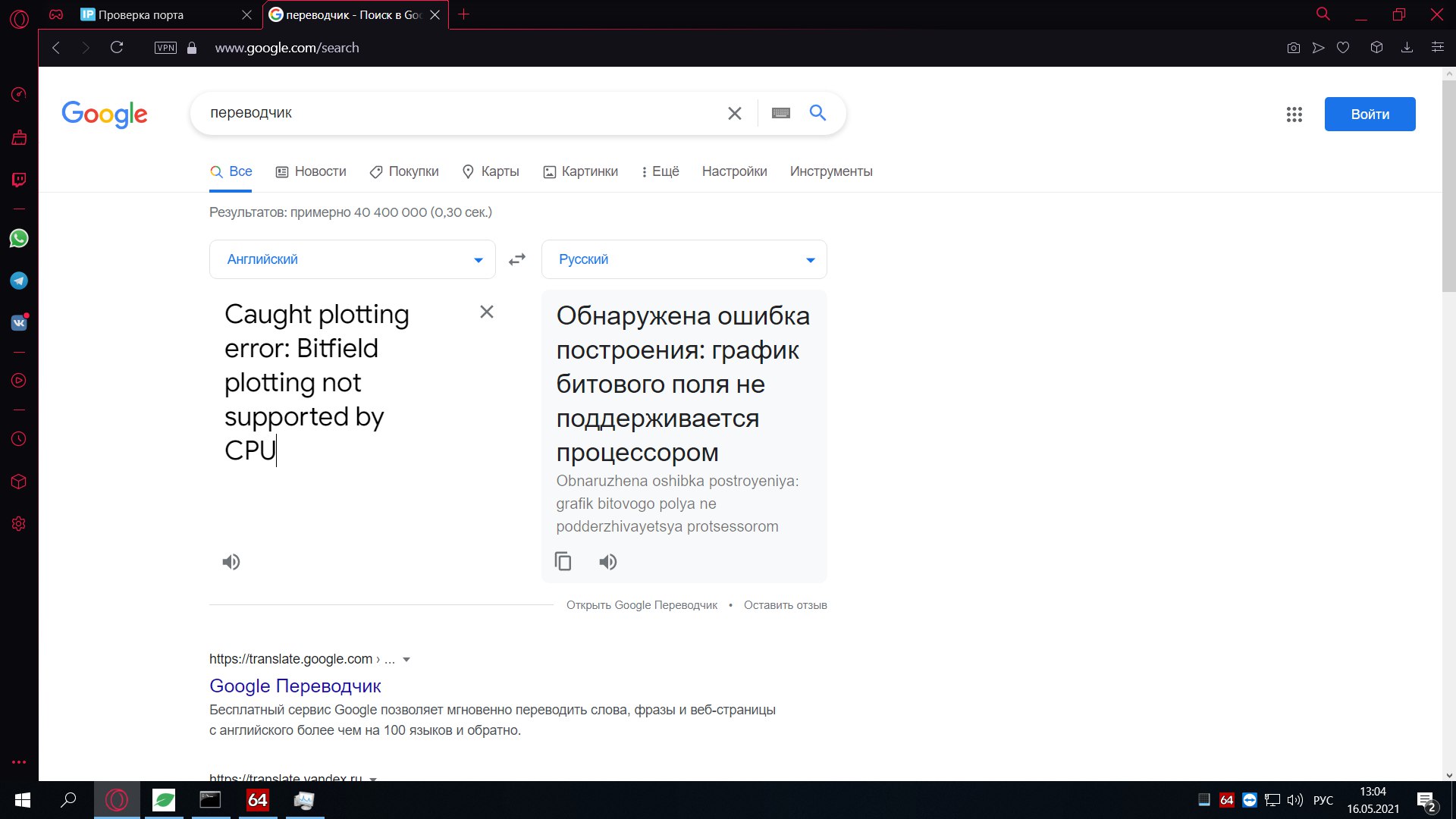Expand the Английский source language dropdown

[353, 259]
